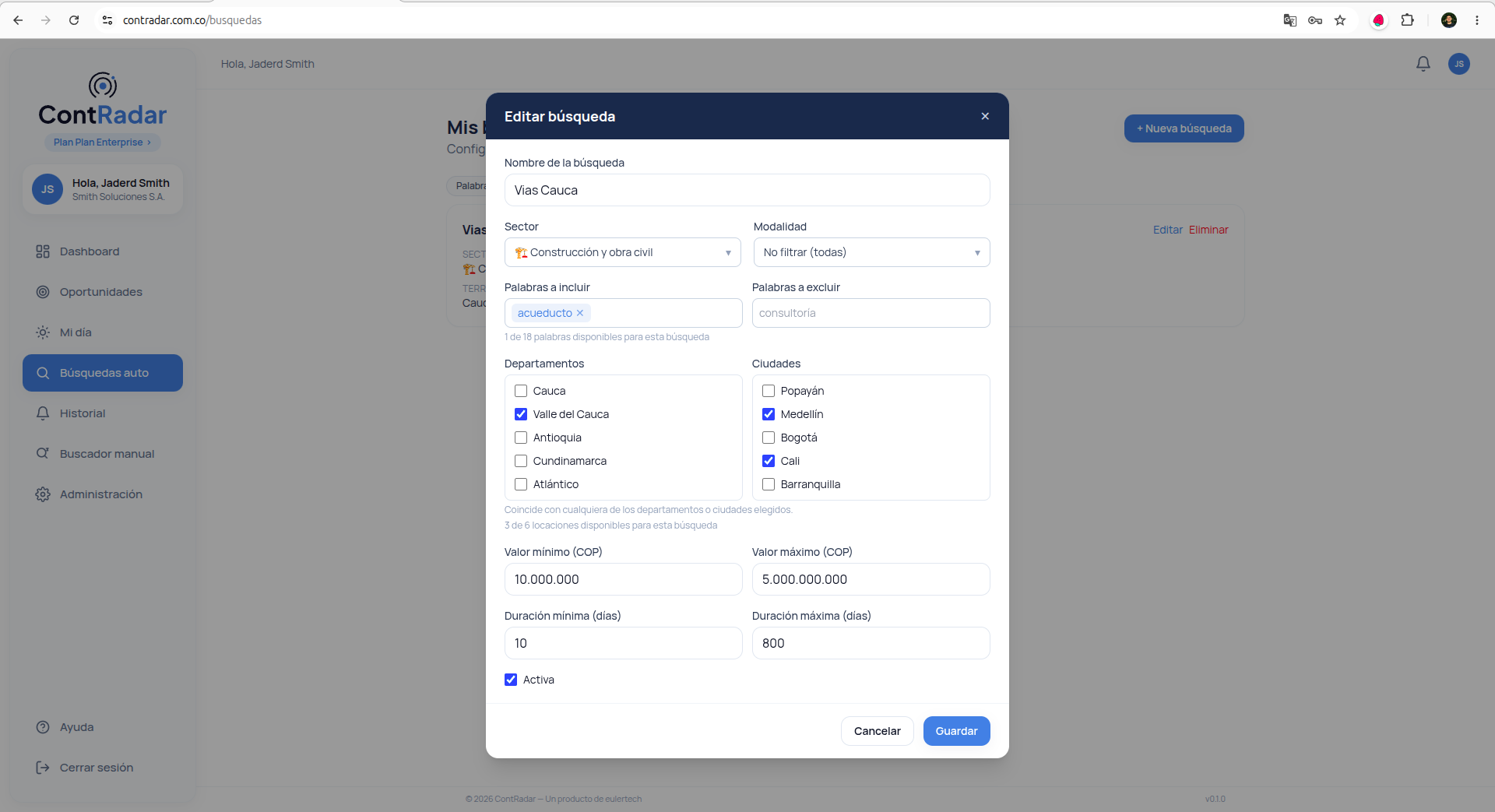Open Oportunidades in the sidebar
The height and width of the screenshot is (812, 1495).
[103, 292]
